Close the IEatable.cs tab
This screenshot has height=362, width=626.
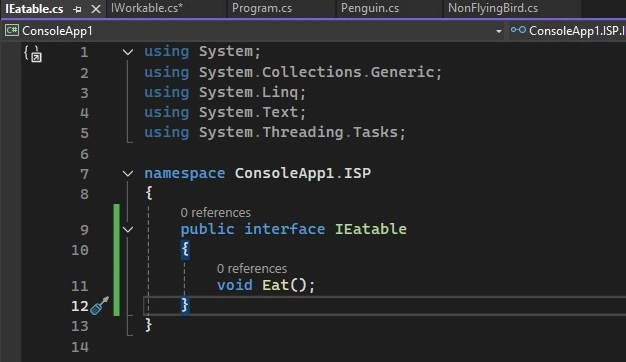pos(96,9)
